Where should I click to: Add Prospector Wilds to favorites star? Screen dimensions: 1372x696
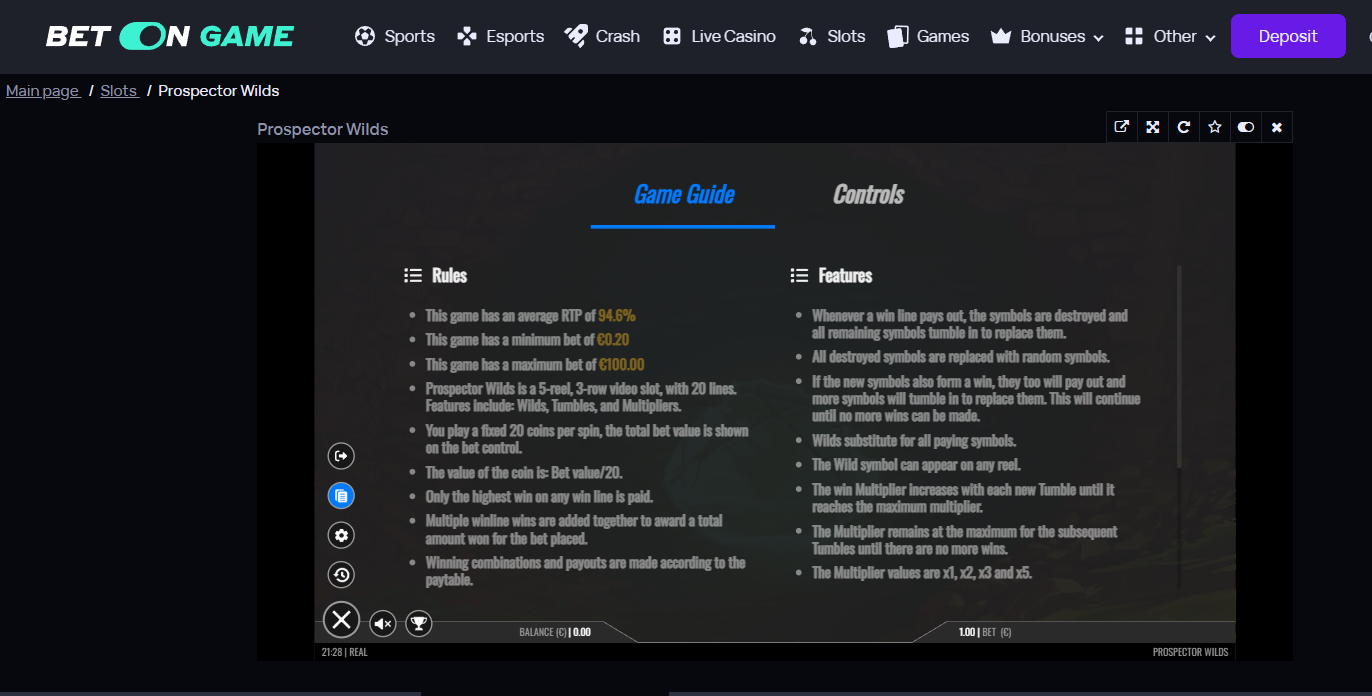[x=1215, y=127]
